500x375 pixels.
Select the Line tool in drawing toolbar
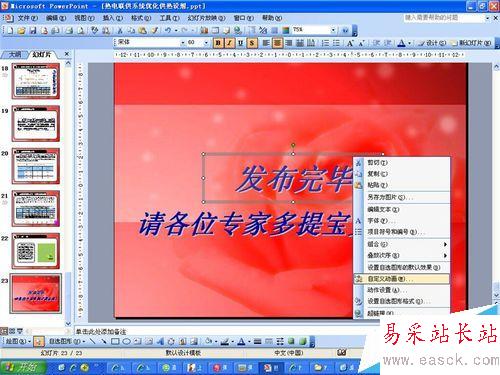click(93, 341)
